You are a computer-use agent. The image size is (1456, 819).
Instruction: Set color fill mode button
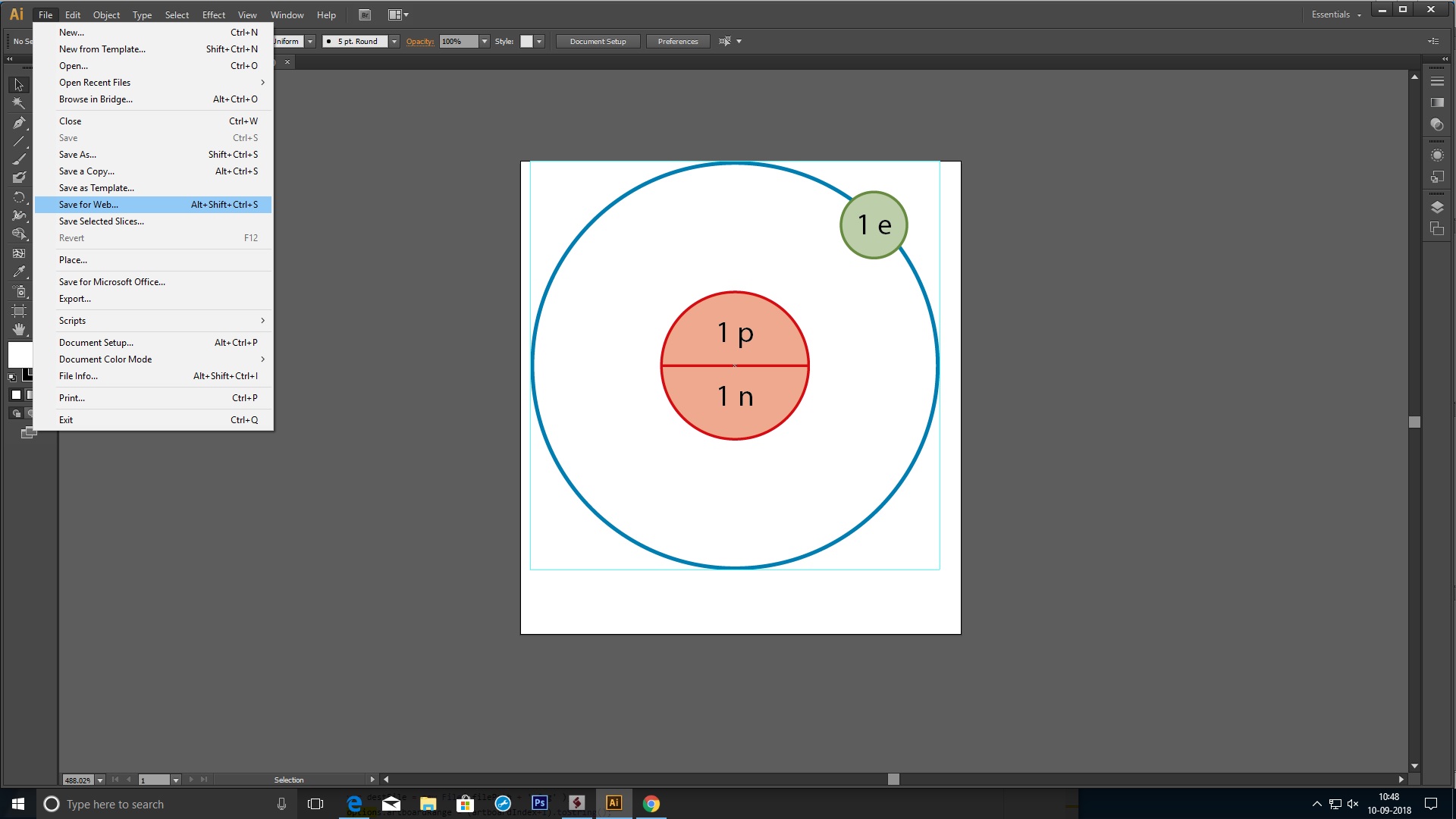(16, 395)
